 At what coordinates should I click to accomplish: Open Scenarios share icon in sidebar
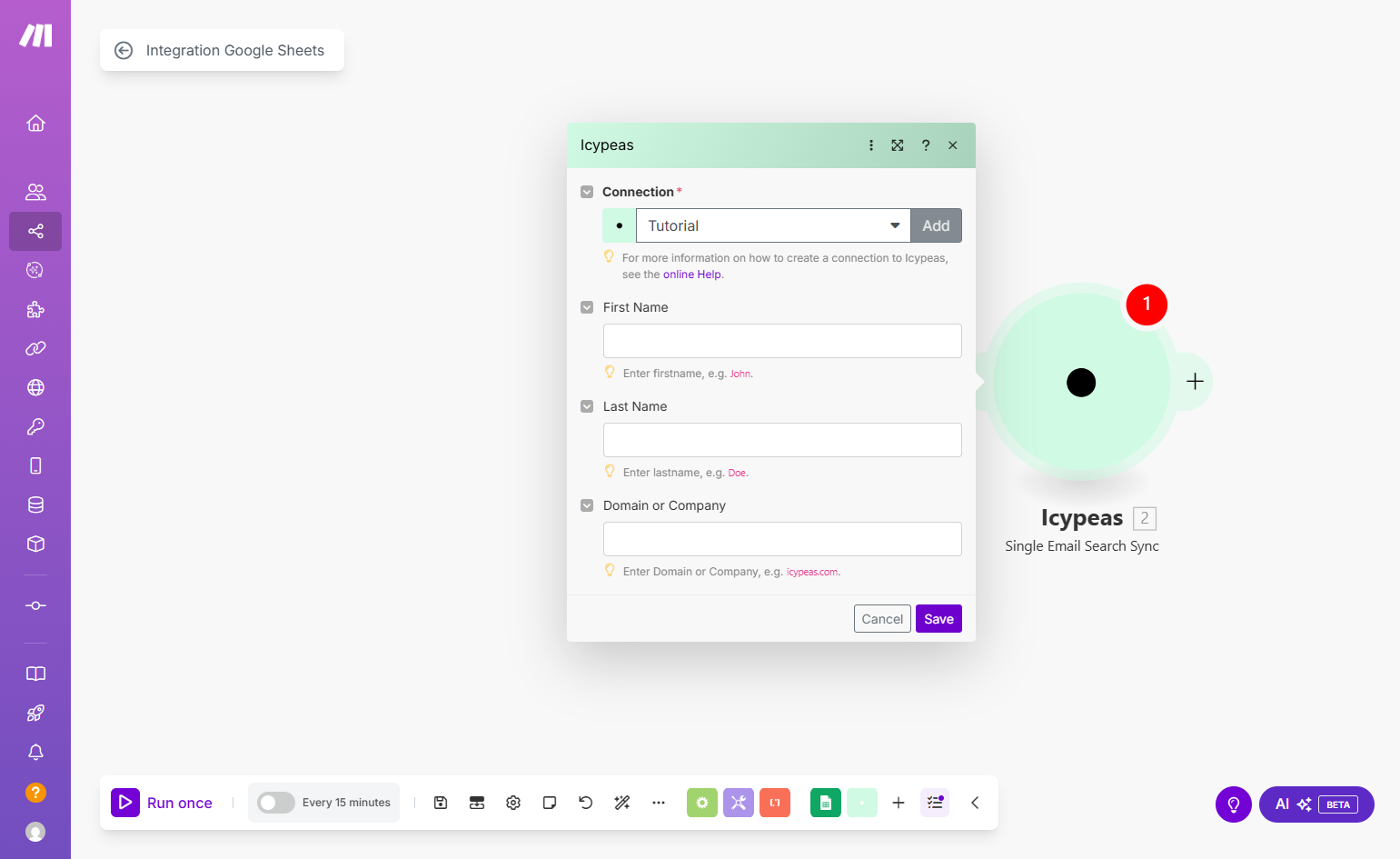click(35, 231)
